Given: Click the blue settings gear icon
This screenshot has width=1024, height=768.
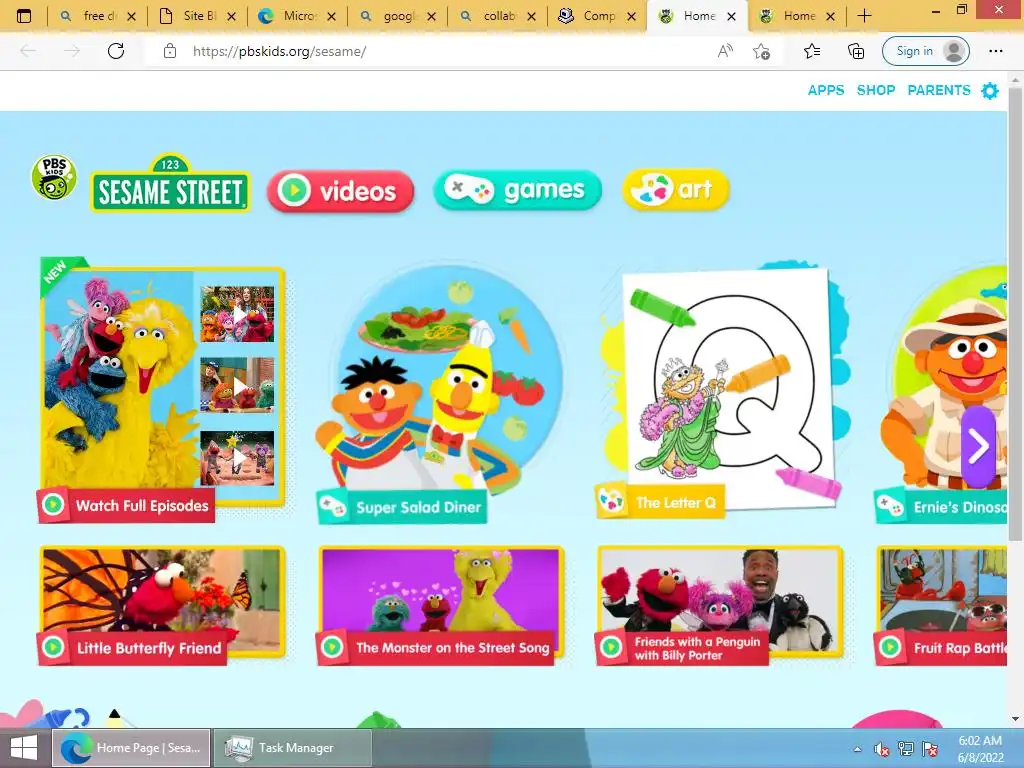Looking at the screenshot, I should click(x=990, y=91).
